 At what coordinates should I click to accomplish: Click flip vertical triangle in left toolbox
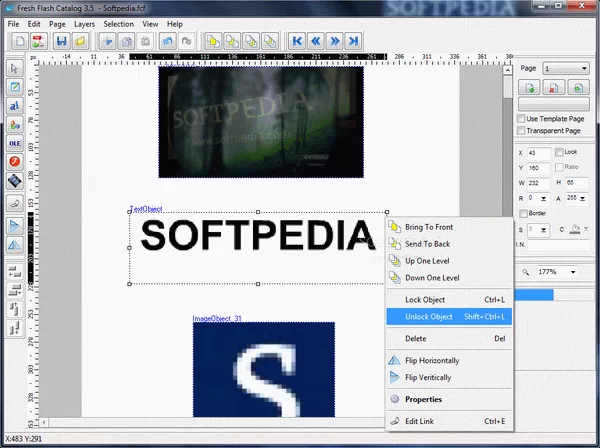(x=15, y=226)
